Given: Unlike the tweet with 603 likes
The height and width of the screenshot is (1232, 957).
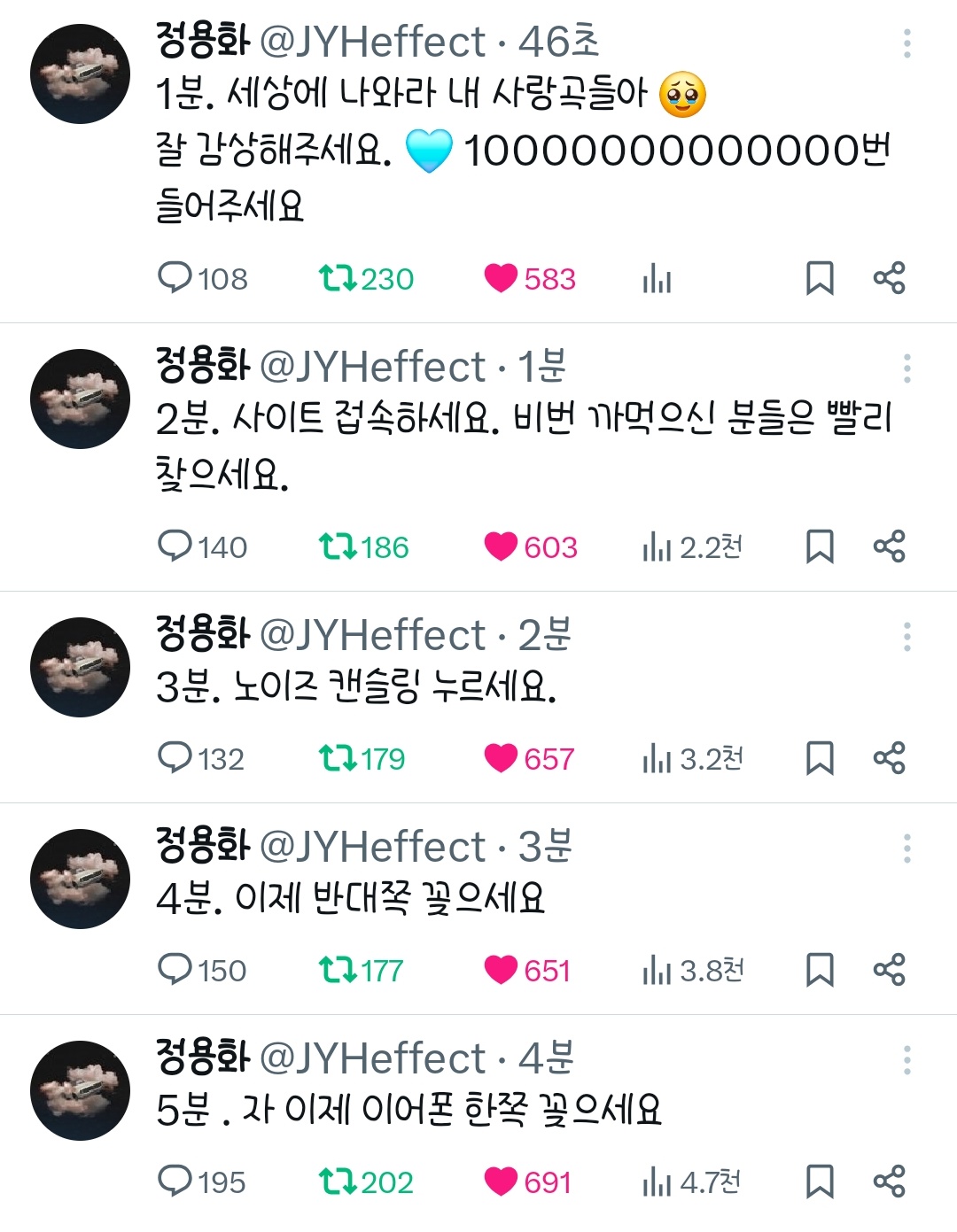Looking at the screenshot, I should (501, 546).
